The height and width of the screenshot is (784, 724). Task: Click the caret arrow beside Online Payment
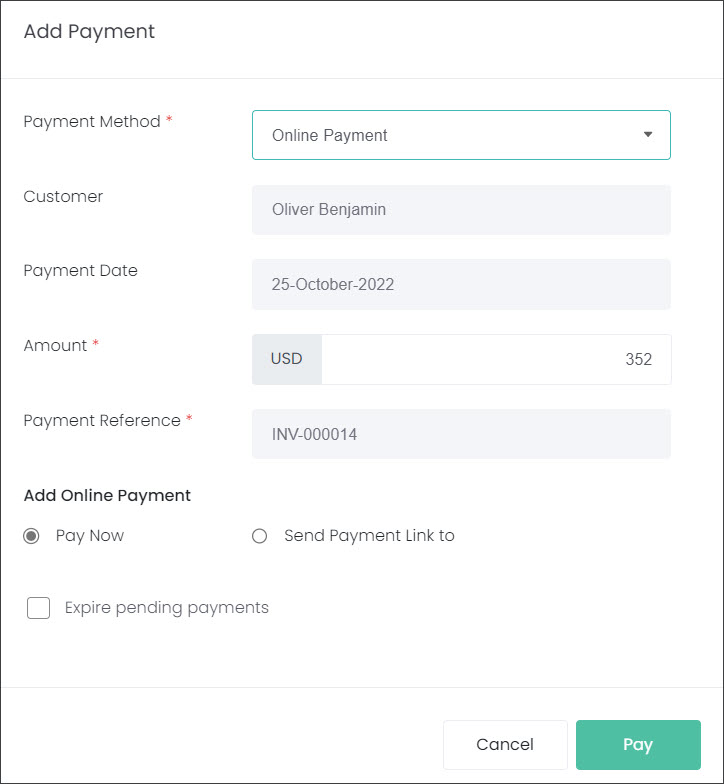(648, 134)
